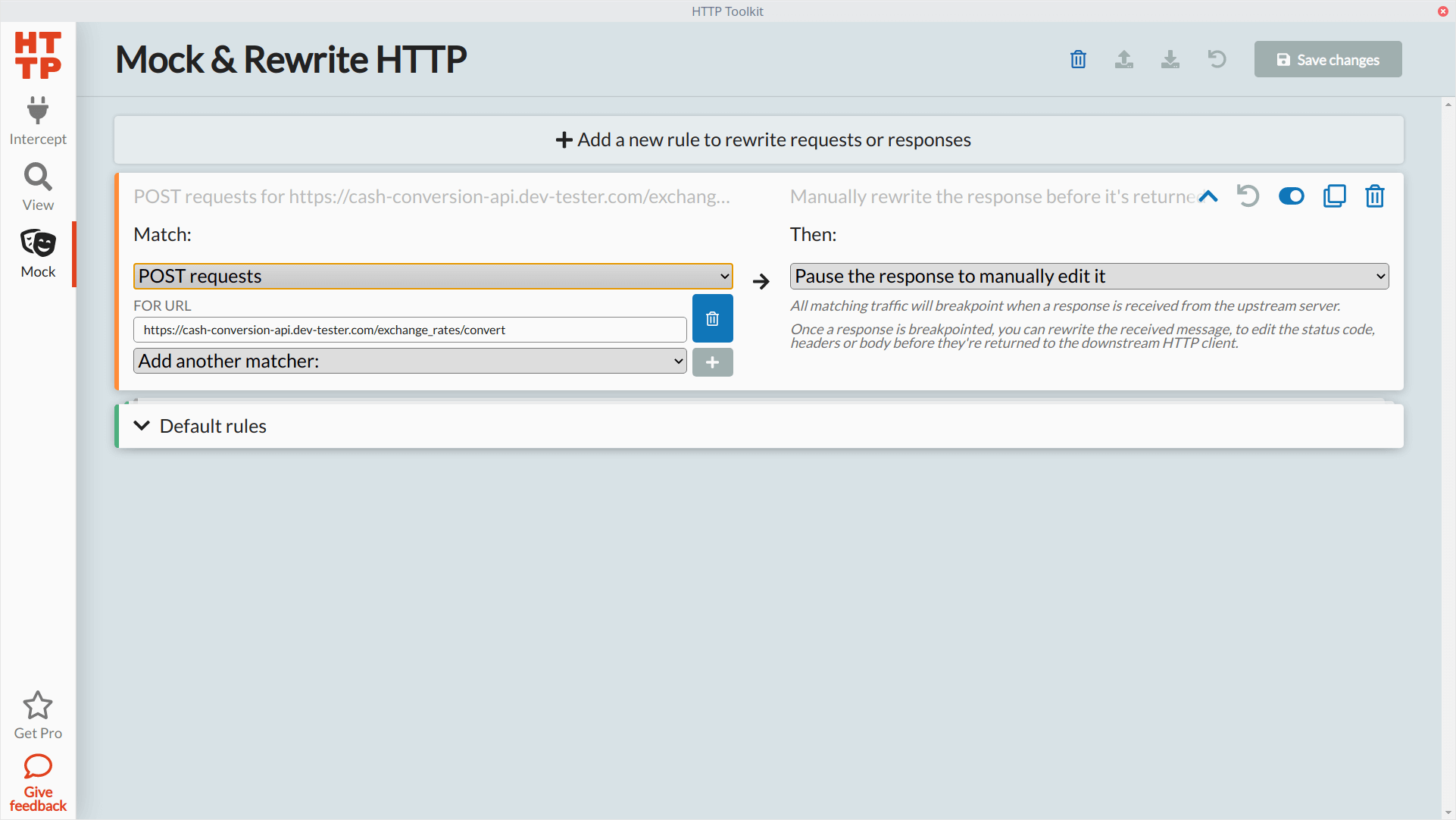Click scrollbar down arrow

(x=1448, y=812)
